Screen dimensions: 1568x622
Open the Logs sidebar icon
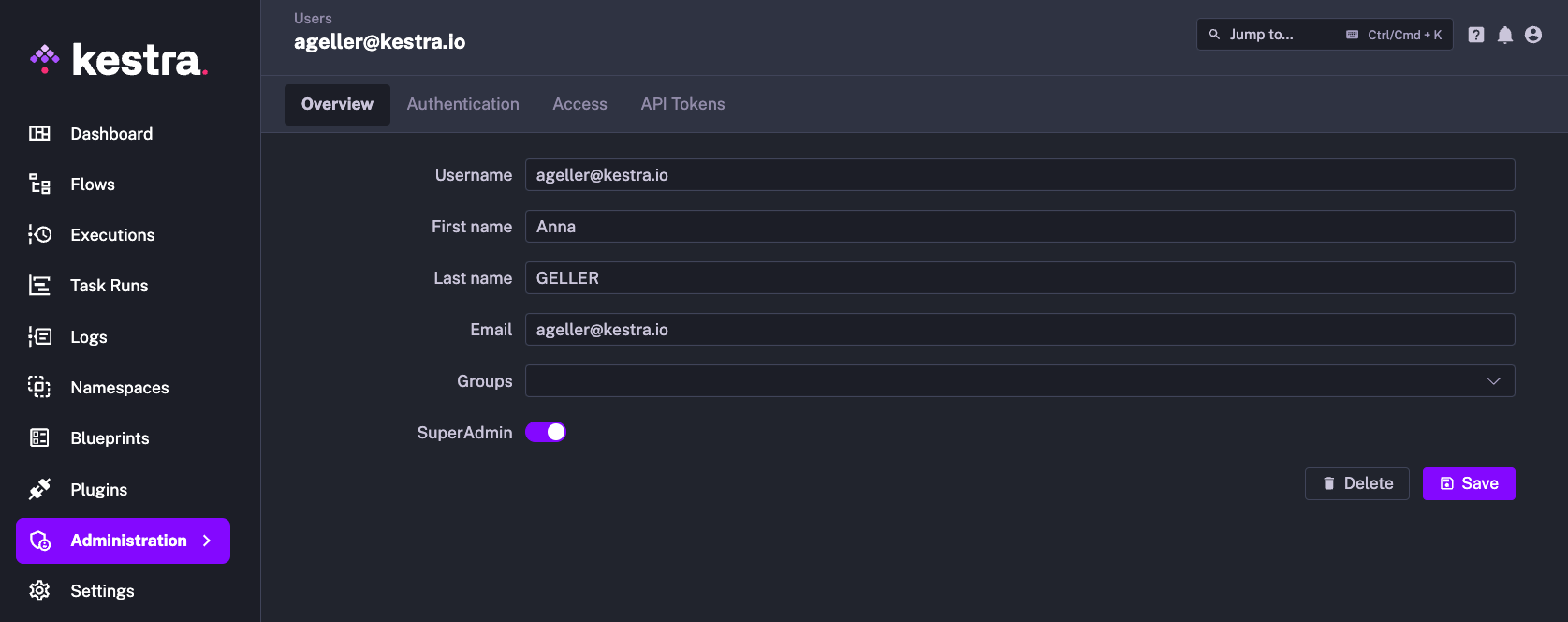coord(39,337)
